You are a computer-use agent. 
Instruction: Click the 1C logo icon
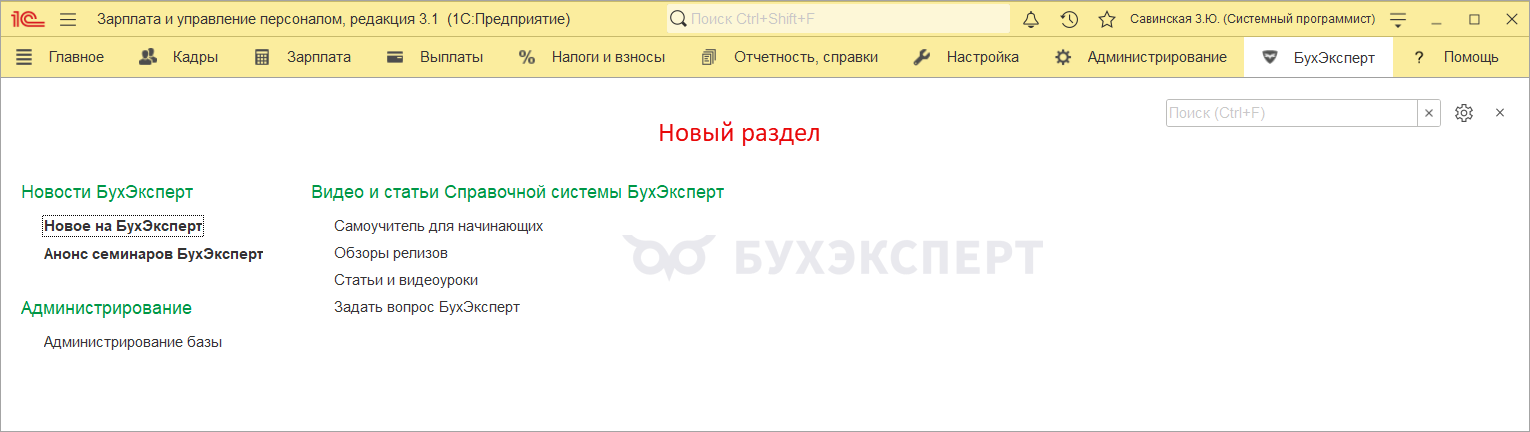coord(28,19)
